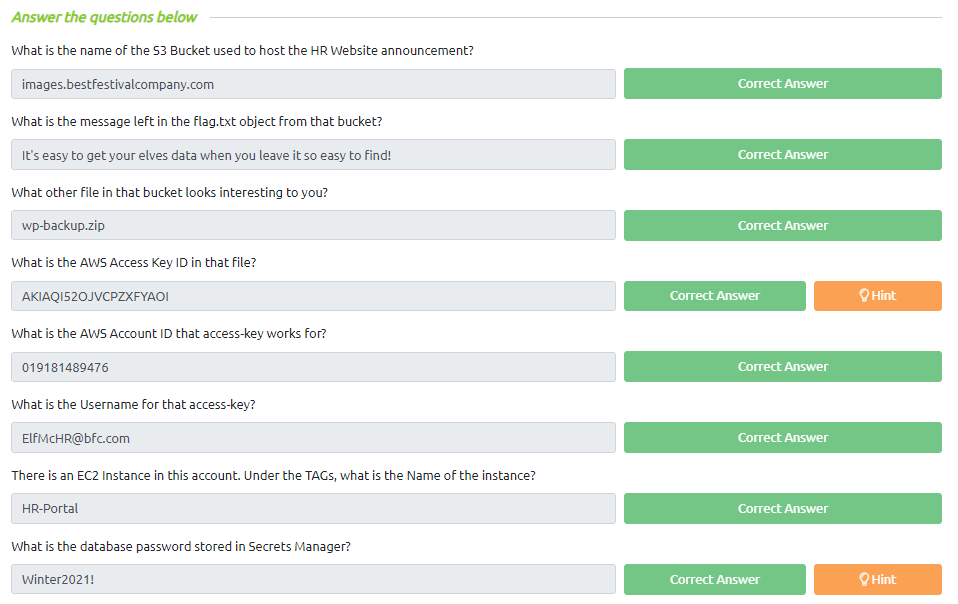Click the lightbulb icon on the Secrets Manager Hint

coord(864,579)
